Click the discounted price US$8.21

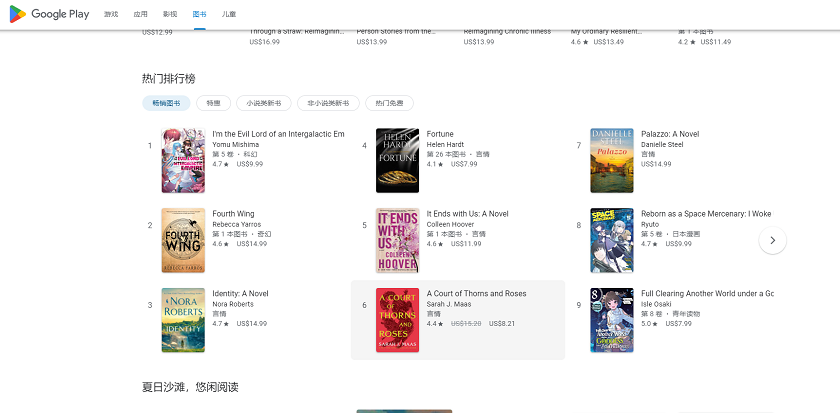(502, 324)
